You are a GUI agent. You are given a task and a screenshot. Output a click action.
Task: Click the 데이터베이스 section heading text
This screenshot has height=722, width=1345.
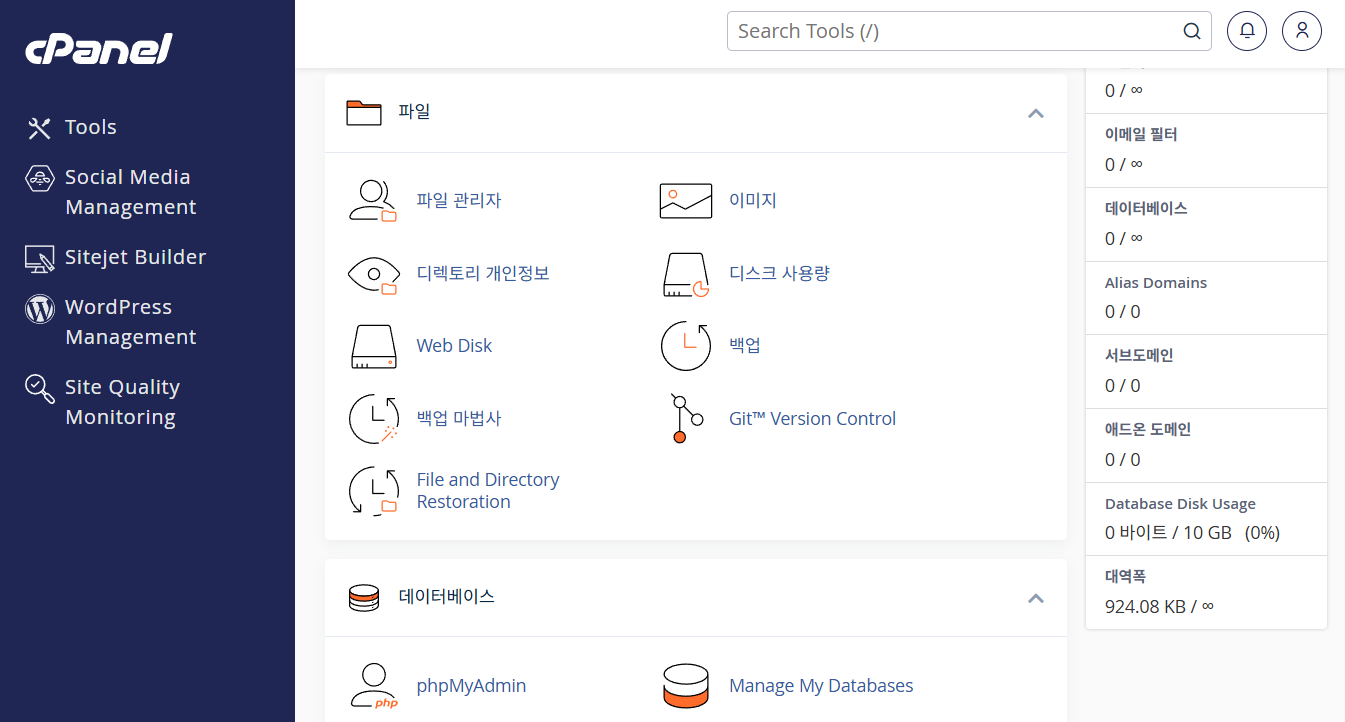tap(447, 597)
